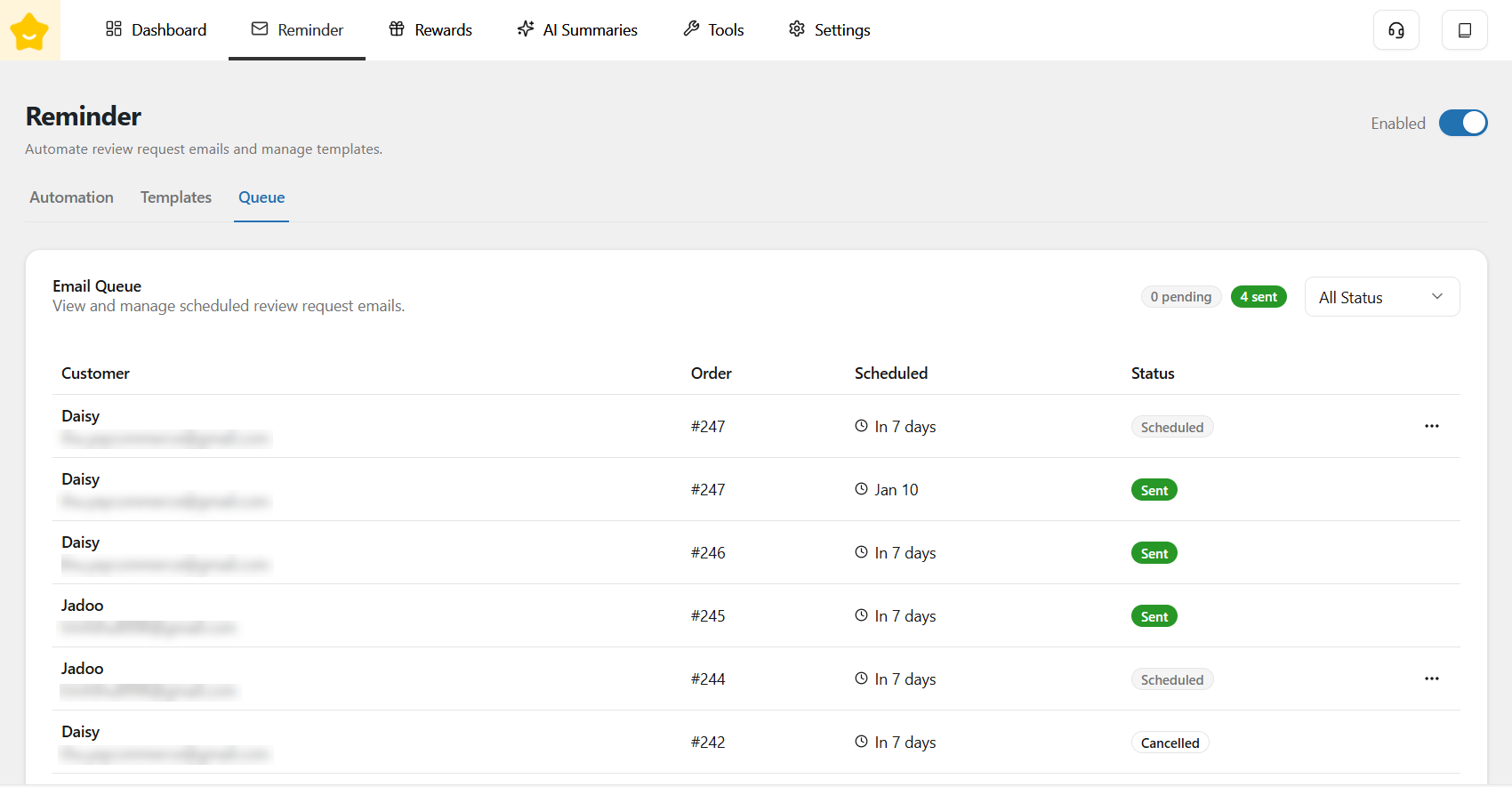Click the Cancelled status on order #242
Viewport: 1512px width, 787px height.
tap(1170, 743)
